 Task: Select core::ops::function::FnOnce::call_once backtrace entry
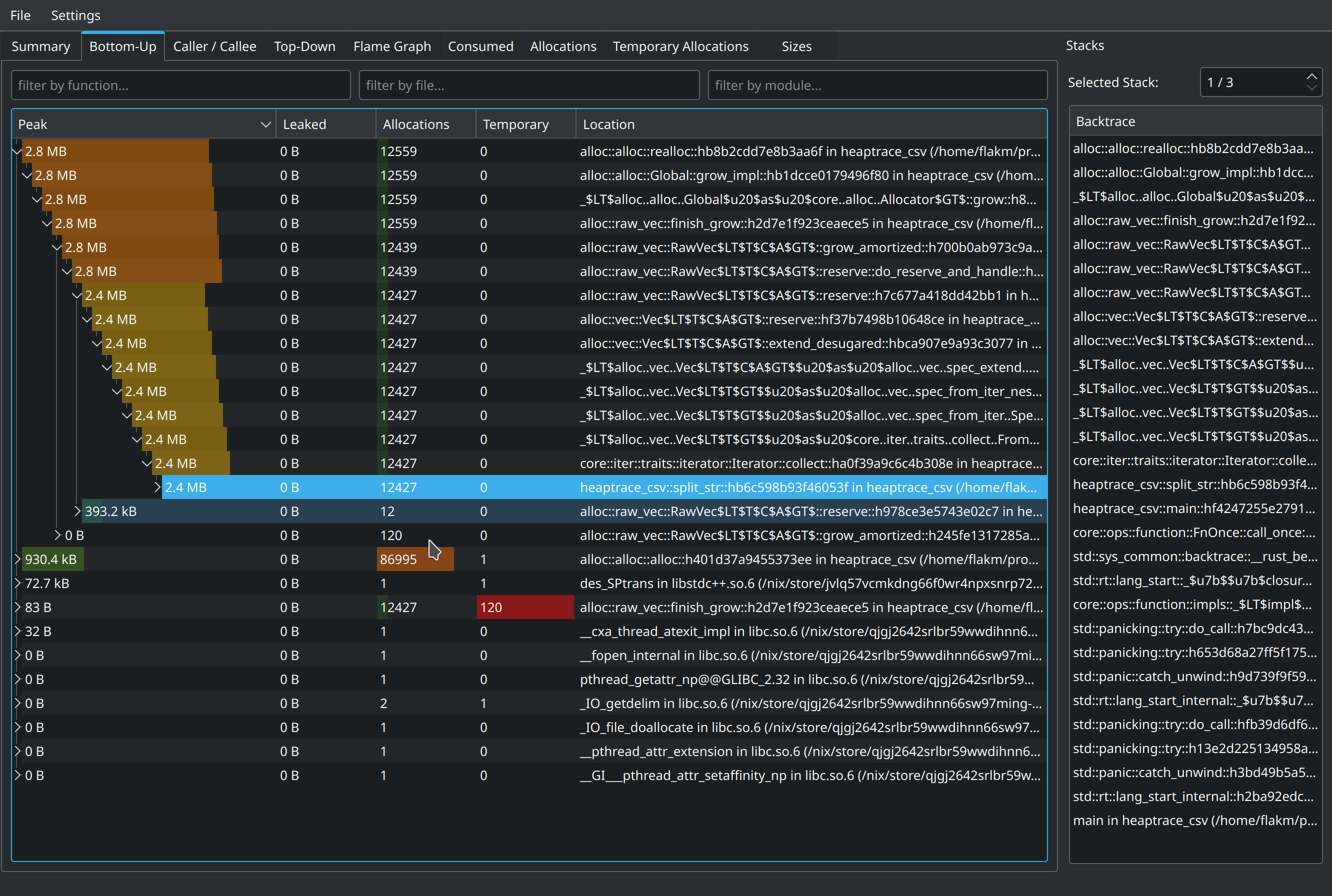pos(1195,532)
